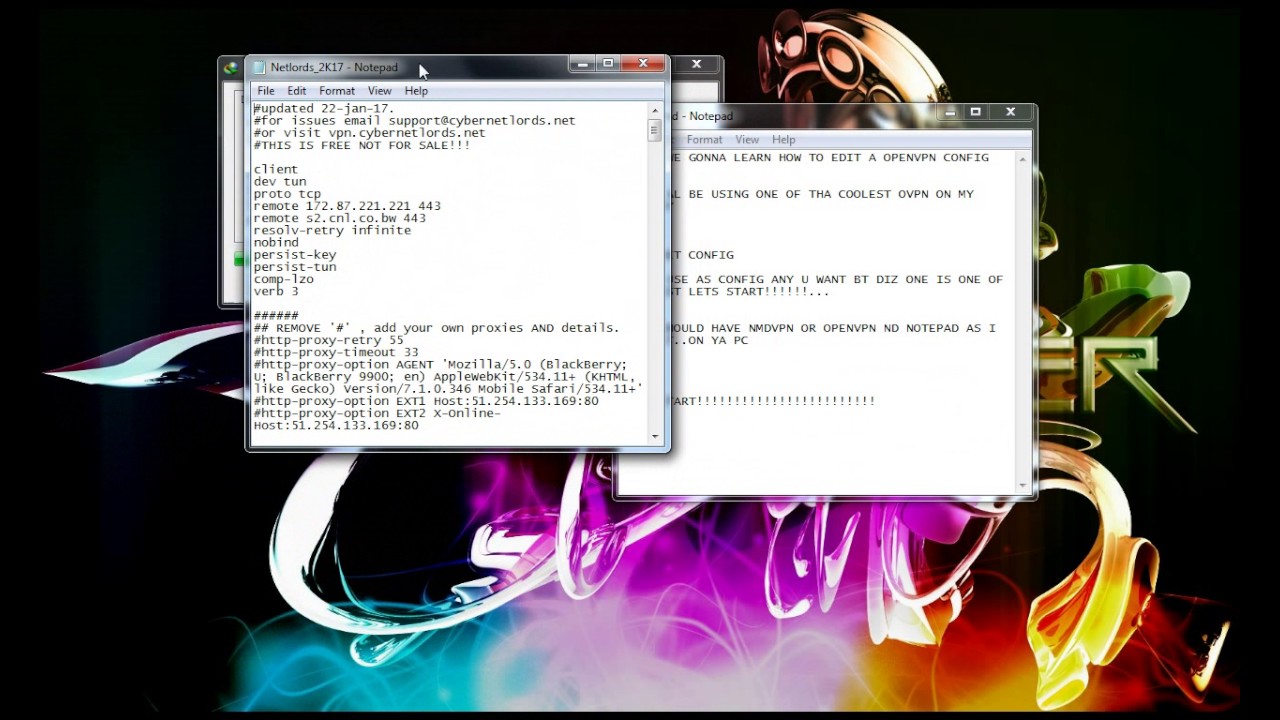Click the Netlords_2K17 Notepad title bar icon
Screen dimensions: 1280x720
[x=259, y=68]
